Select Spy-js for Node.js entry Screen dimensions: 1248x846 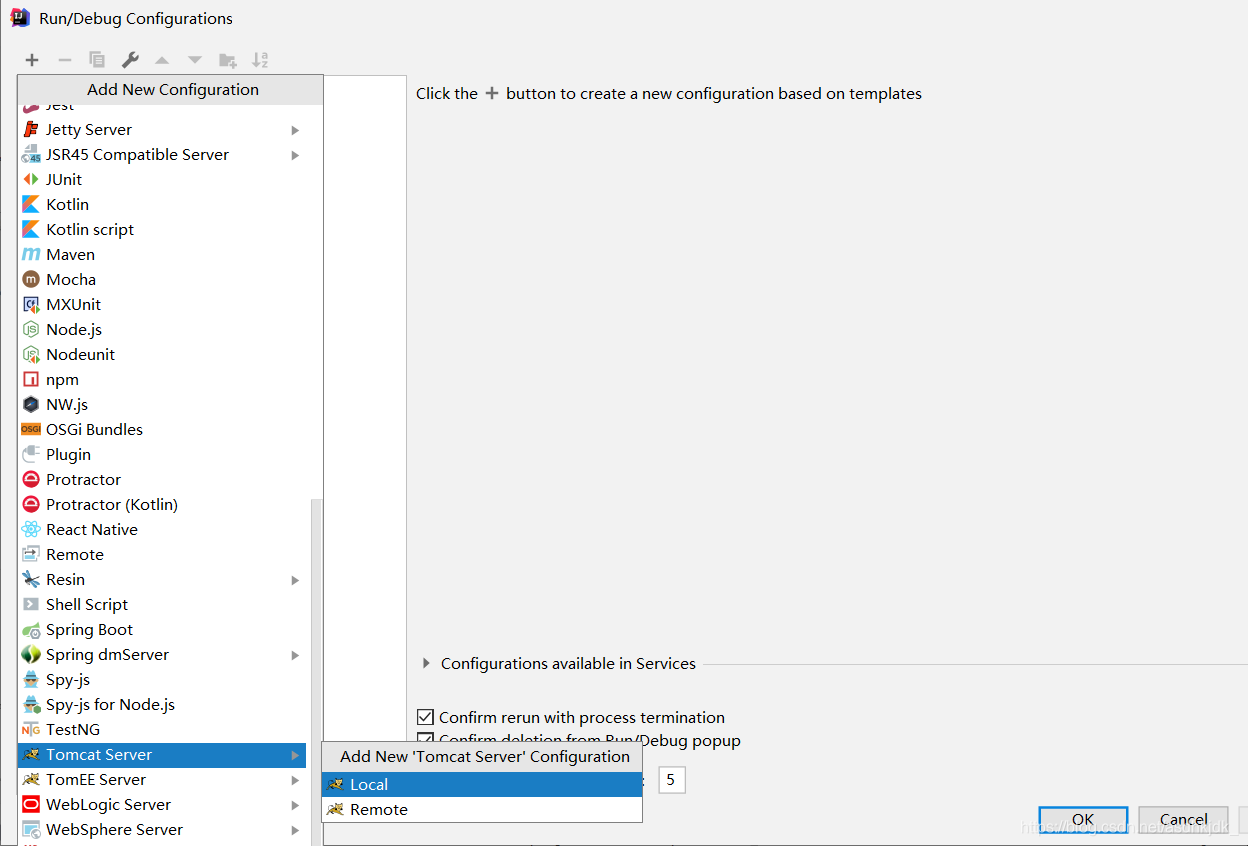[x=162, y=705]
